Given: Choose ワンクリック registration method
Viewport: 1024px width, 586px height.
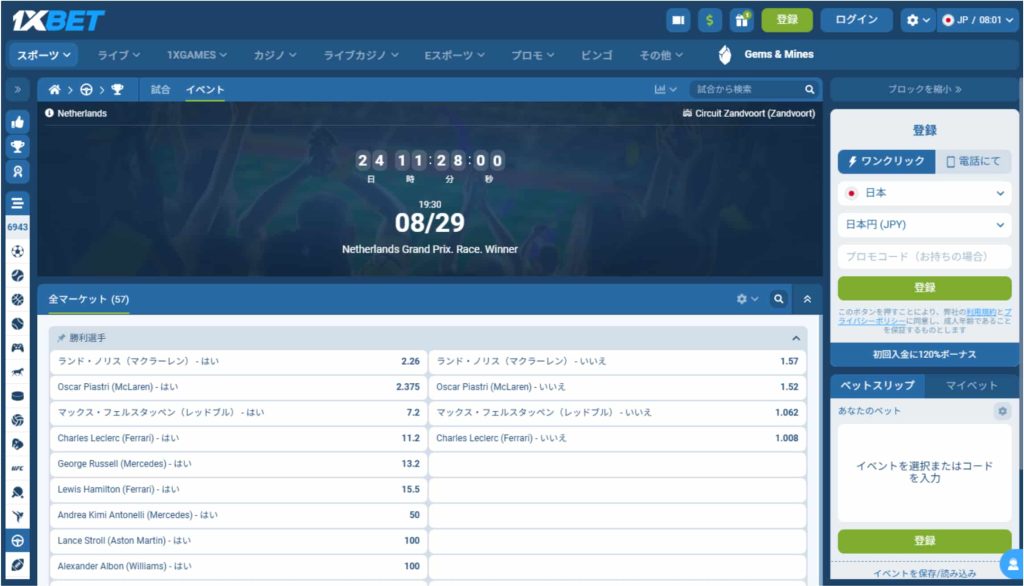Looking at the screenshot, I should point(887,161).
